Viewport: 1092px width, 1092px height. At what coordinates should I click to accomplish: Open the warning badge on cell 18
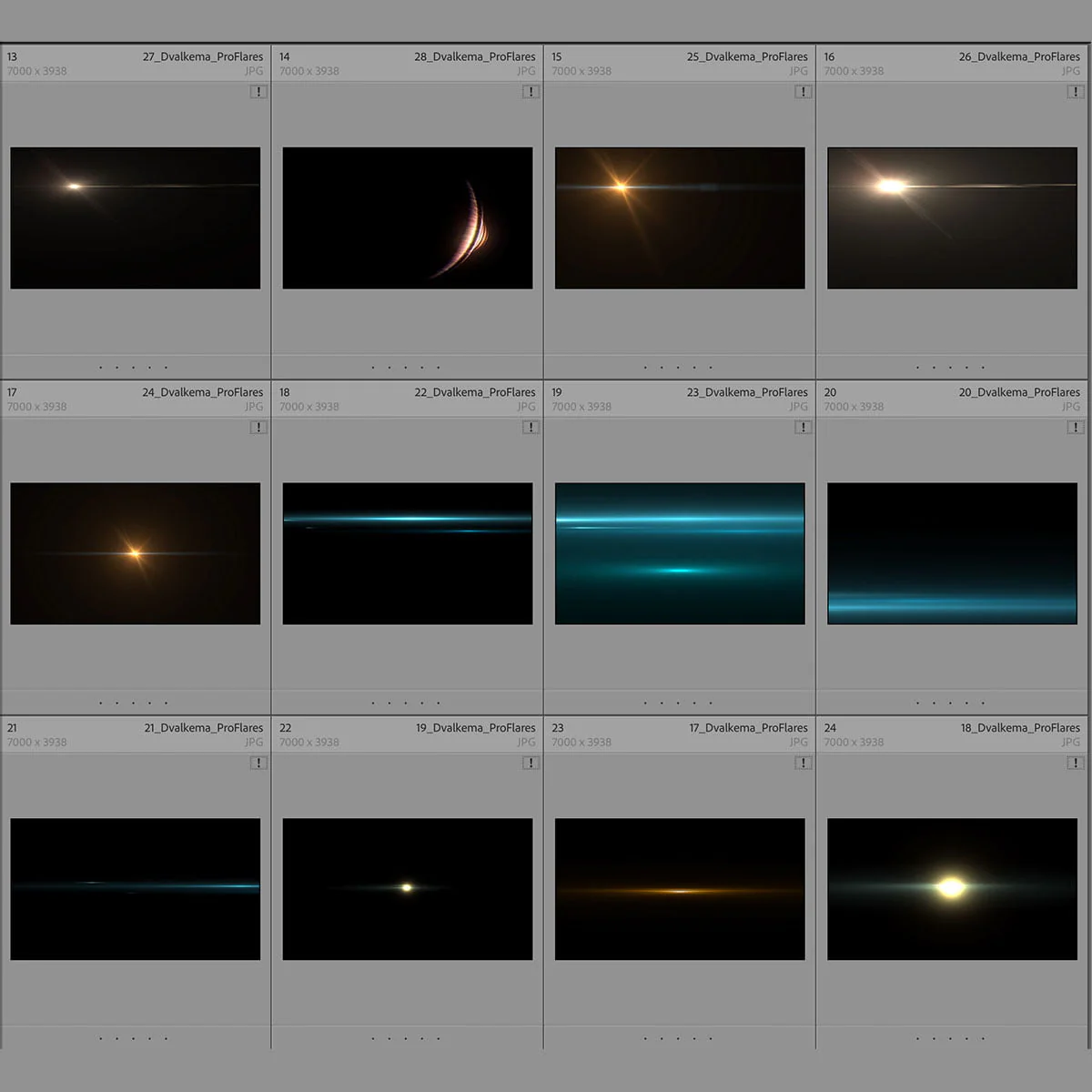pos(531,428)
